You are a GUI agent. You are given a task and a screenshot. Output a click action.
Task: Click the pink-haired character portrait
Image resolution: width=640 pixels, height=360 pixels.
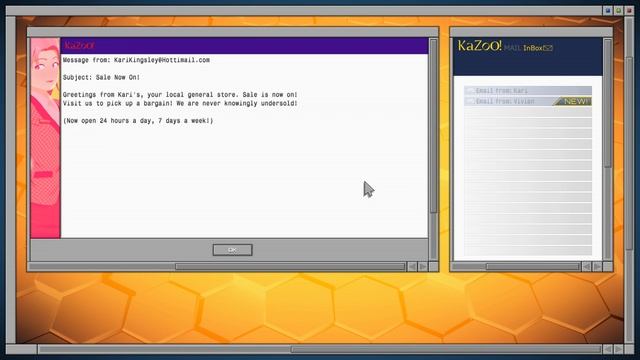click(x=45, y=138)
